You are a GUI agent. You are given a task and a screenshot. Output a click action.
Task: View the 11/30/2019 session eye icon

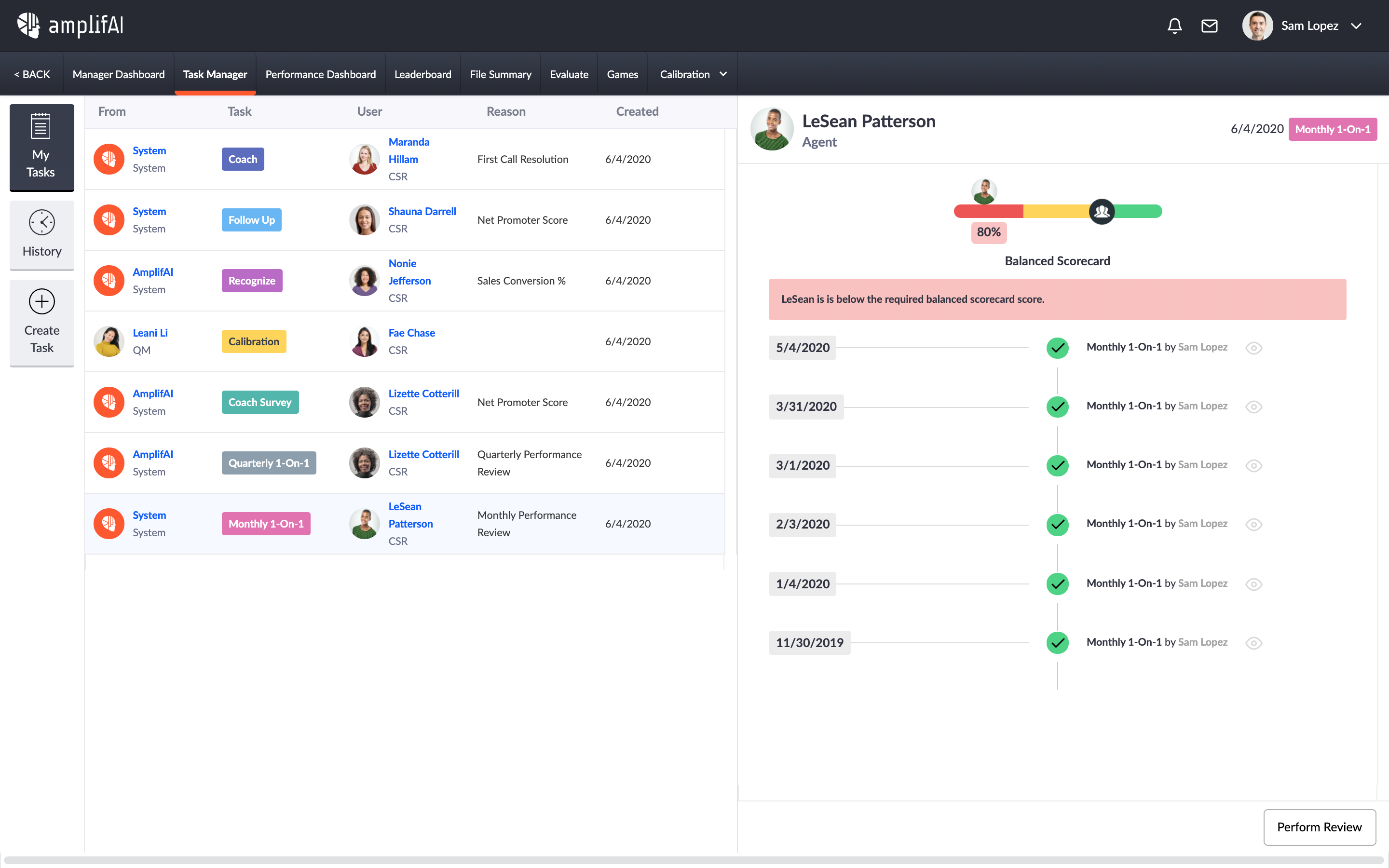[1253, 643]
